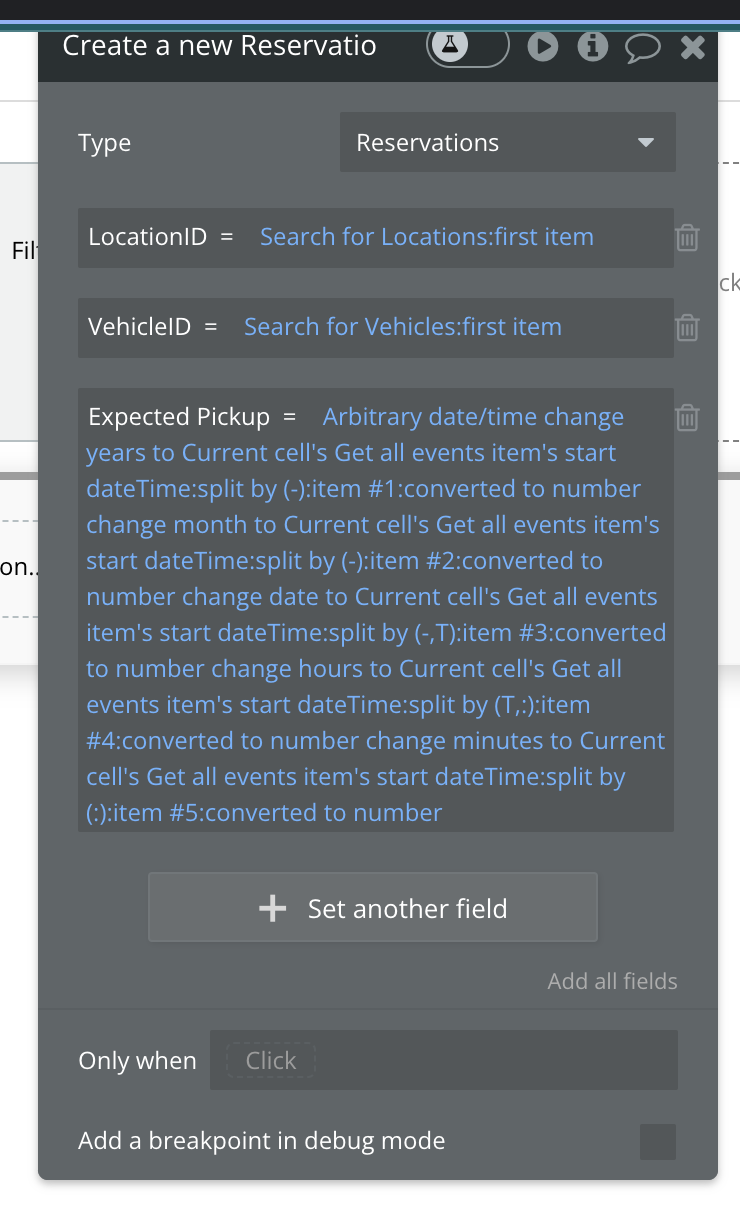The image size is (740, 1210).
Task: Edit the Search for Vehicles:first item expression
Action: point(403,327)
